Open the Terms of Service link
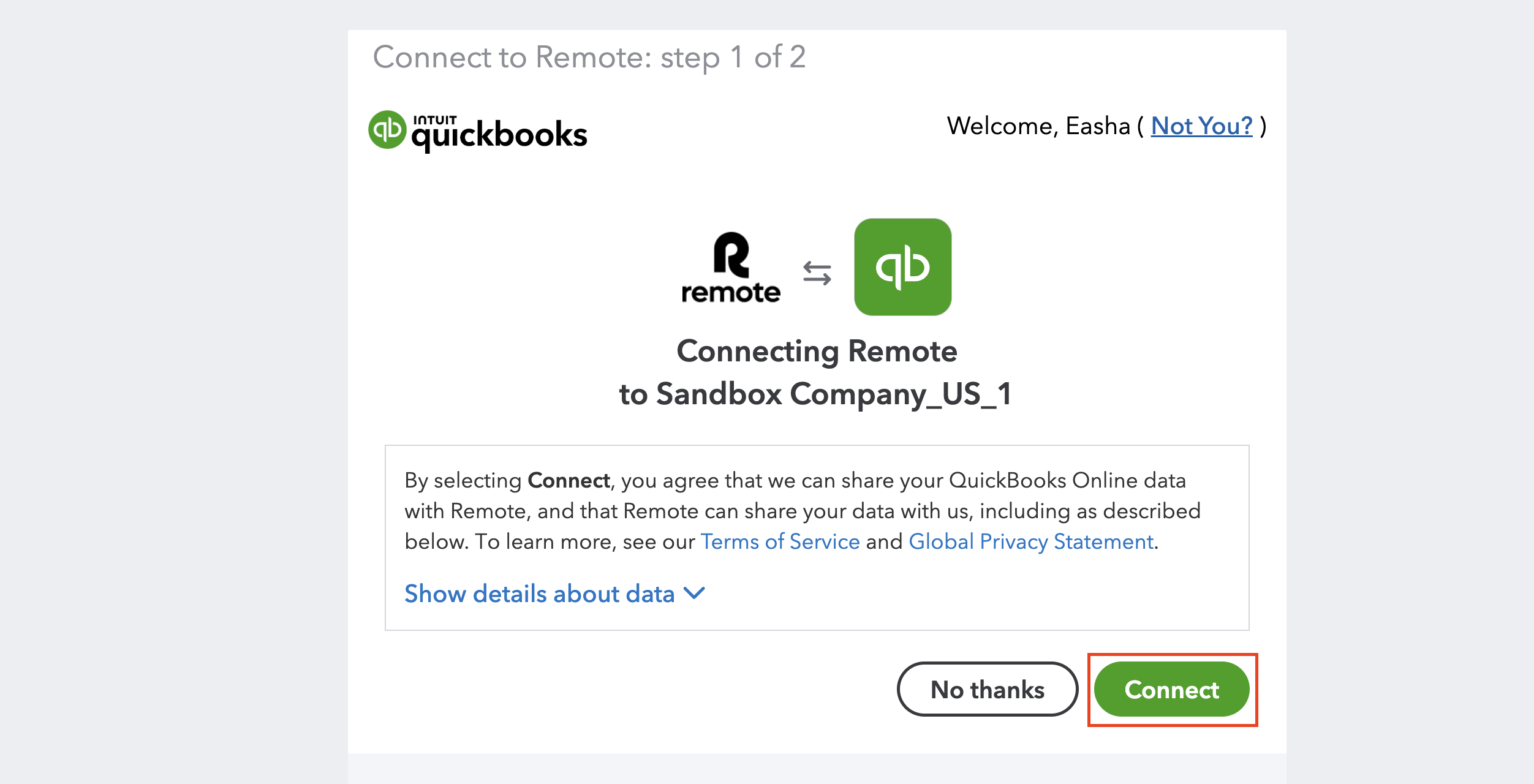Screen dimensions: 1534x784 click(780, 541)
